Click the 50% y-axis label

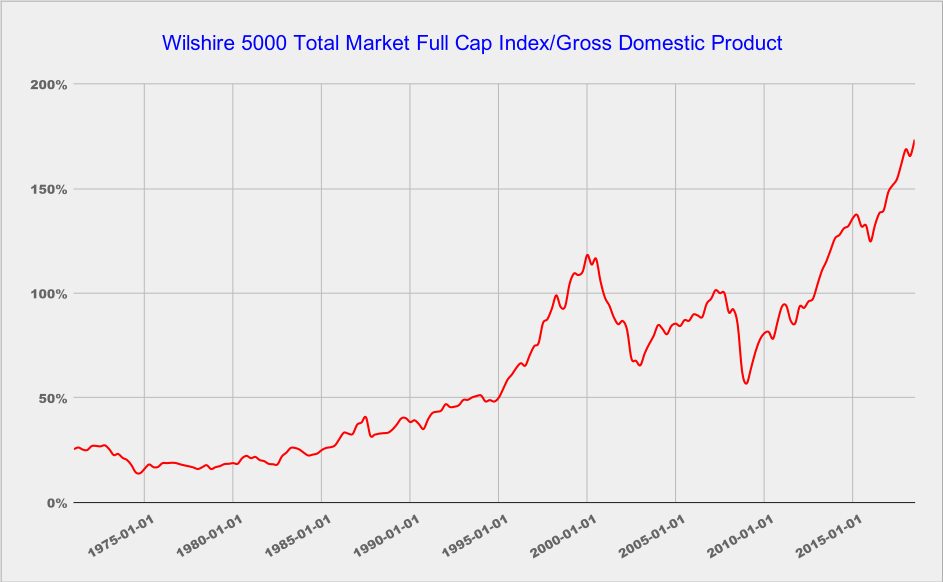pos(52,398)
